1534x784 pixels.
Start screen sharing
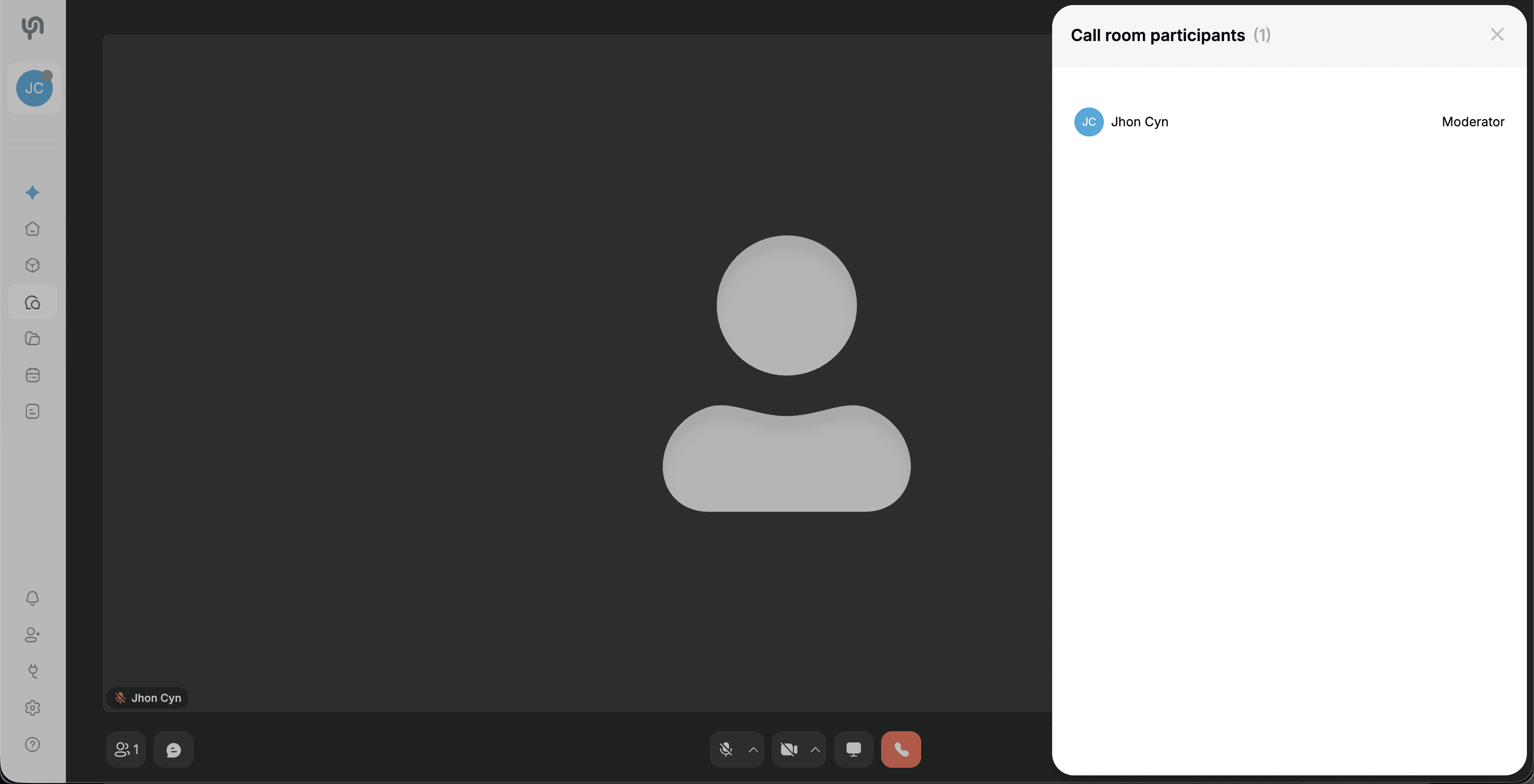853,750
